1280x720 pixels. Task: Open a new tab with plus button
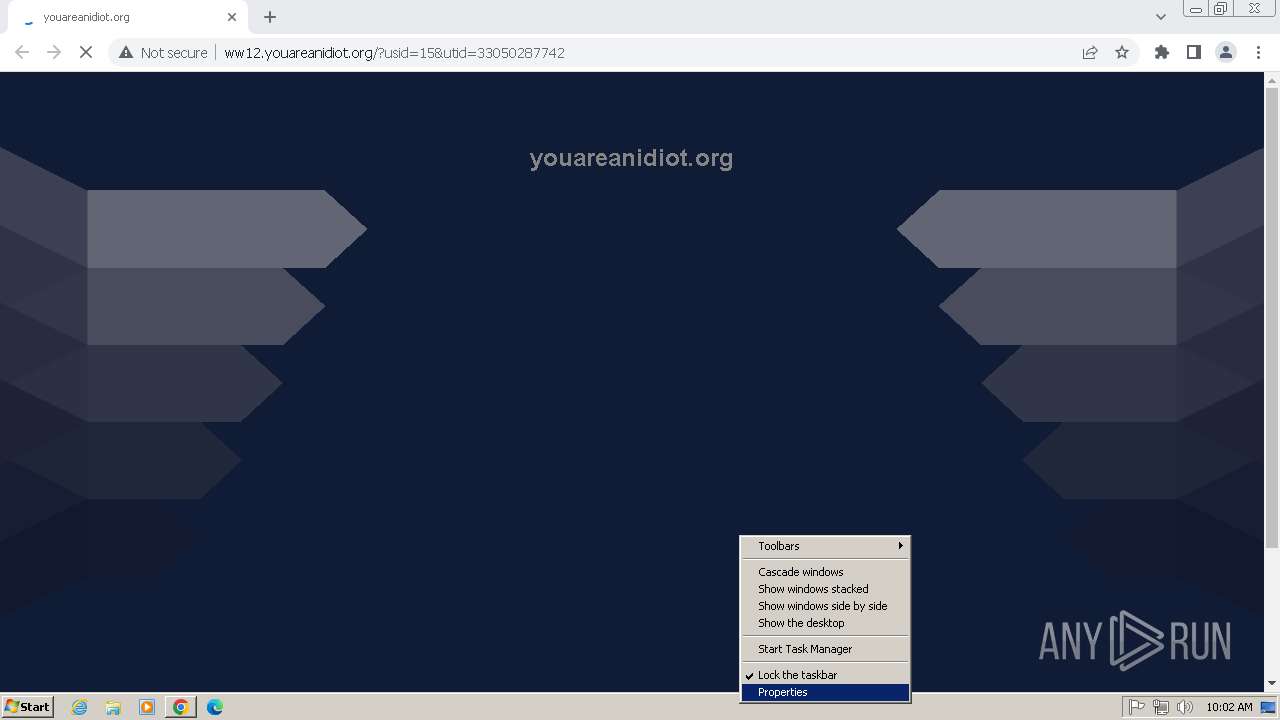point(270,17)
